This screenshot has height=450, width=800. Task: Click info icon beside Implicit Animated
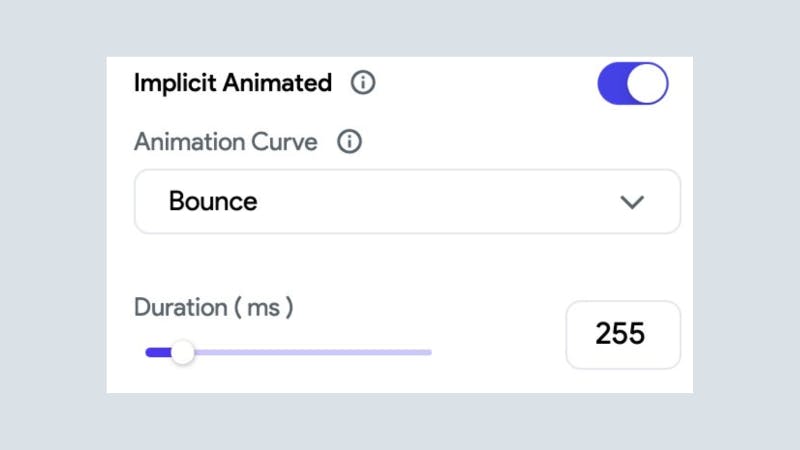363,83
